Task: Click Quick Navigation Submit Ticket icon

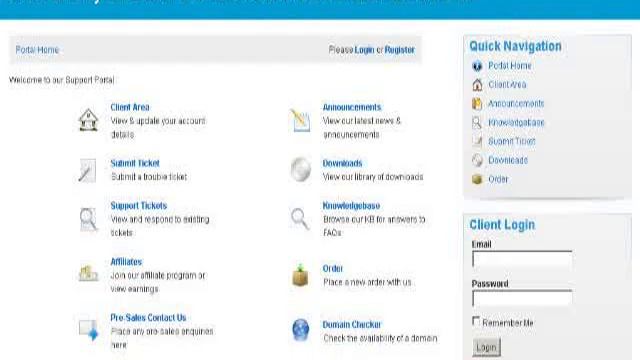Action: [x=477, y=141]
